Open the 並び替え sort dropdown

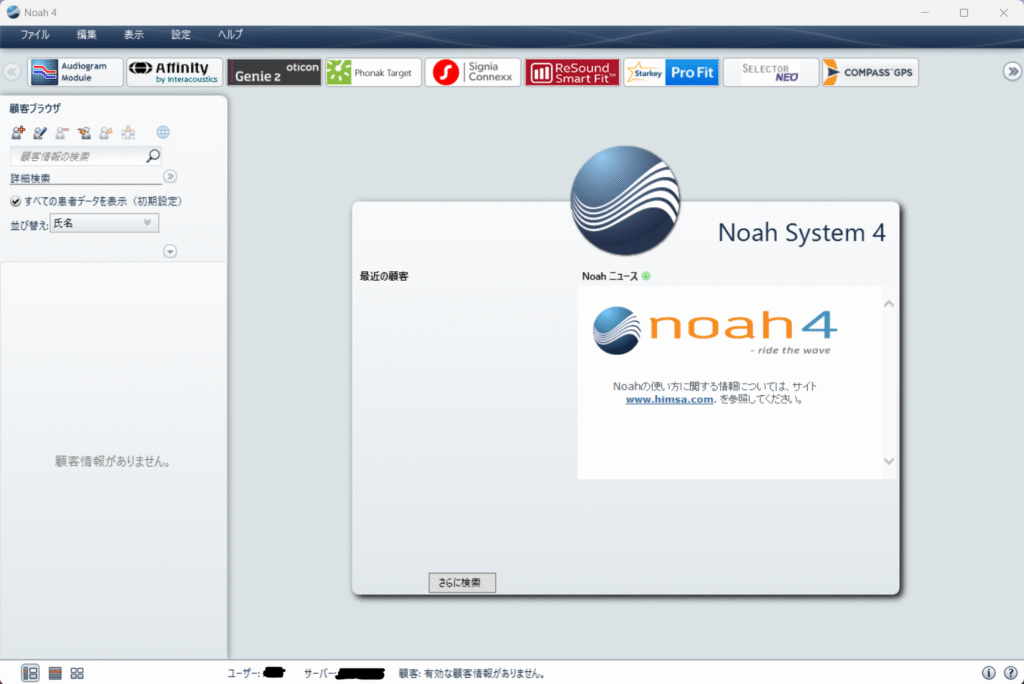click(x=104, y=223)
